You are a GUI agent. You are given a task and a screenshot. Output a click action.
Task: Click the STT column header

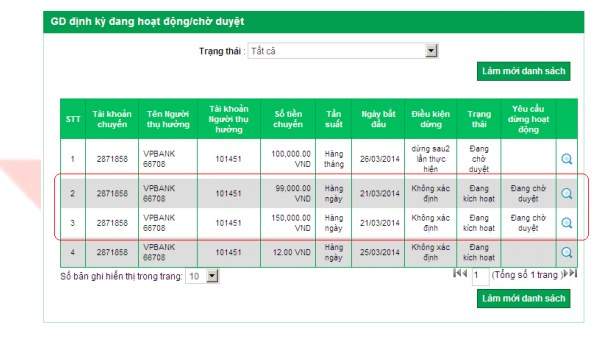pos(73,119)
